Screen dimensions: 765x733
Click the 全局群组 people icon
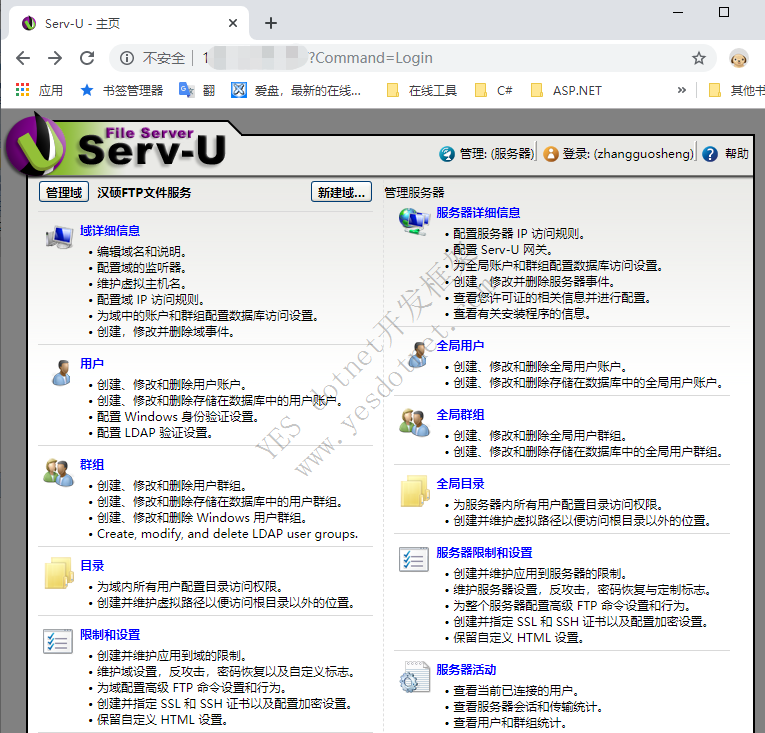[x=414, y=423]
